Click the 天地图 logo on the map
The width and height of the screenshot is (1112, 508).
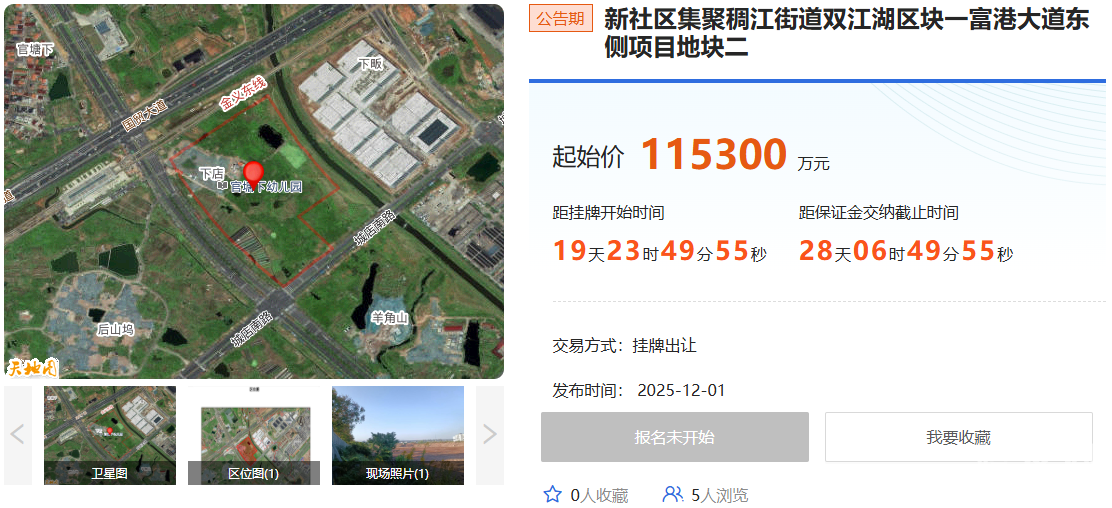coord(32,368)
